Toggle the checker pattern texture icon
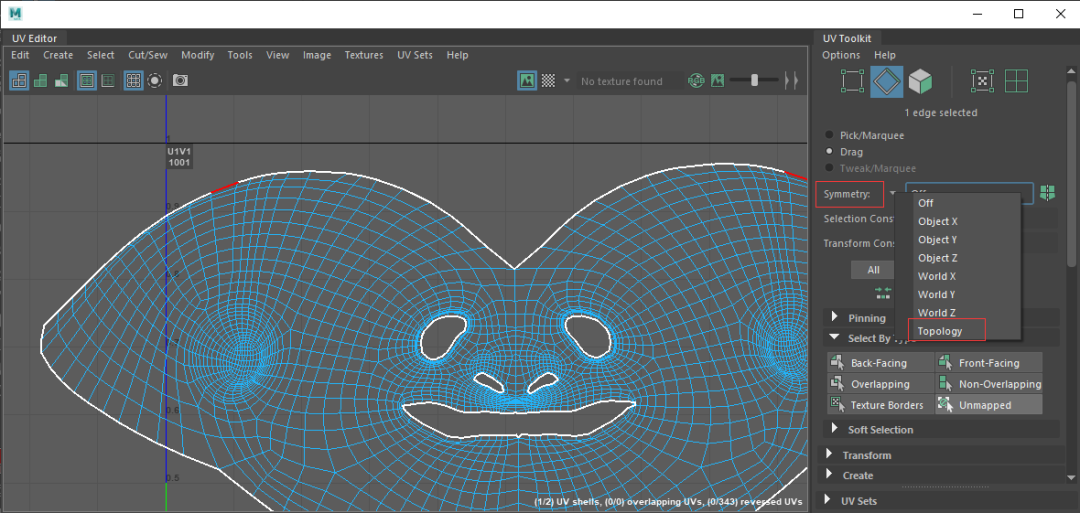This screenshot has width=1080, height=513. [548, 81]
